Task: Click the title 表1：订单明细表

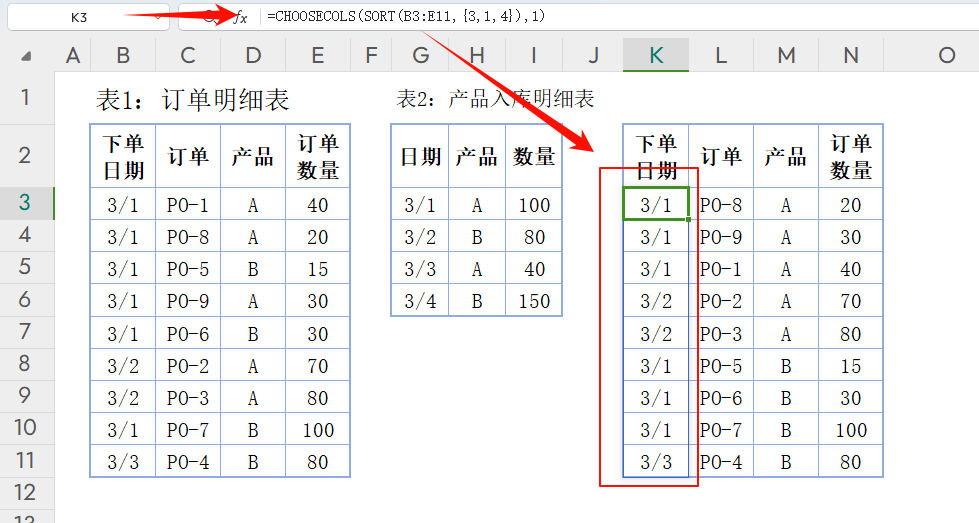Action: 192,100
